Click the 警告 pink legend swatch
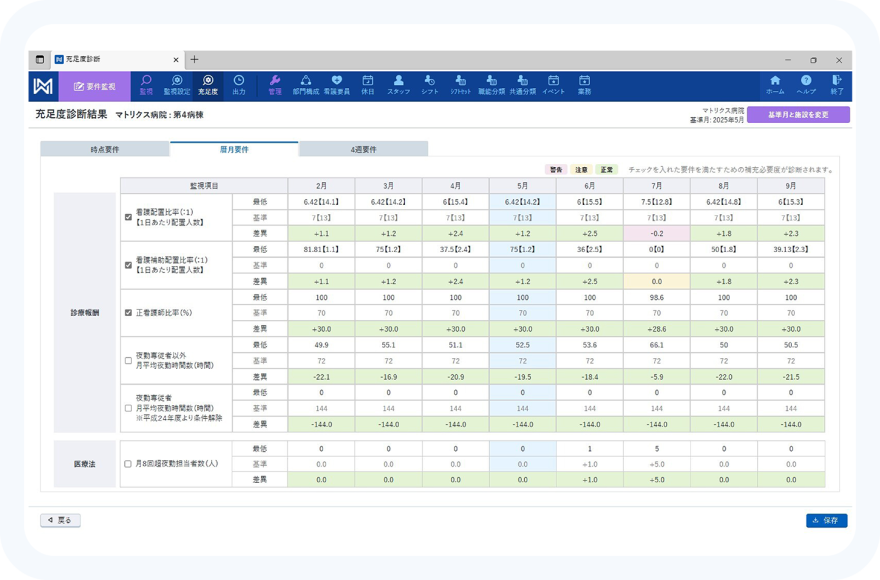The width and height of the screenshot is (880, 580). (x=556, y=170)
